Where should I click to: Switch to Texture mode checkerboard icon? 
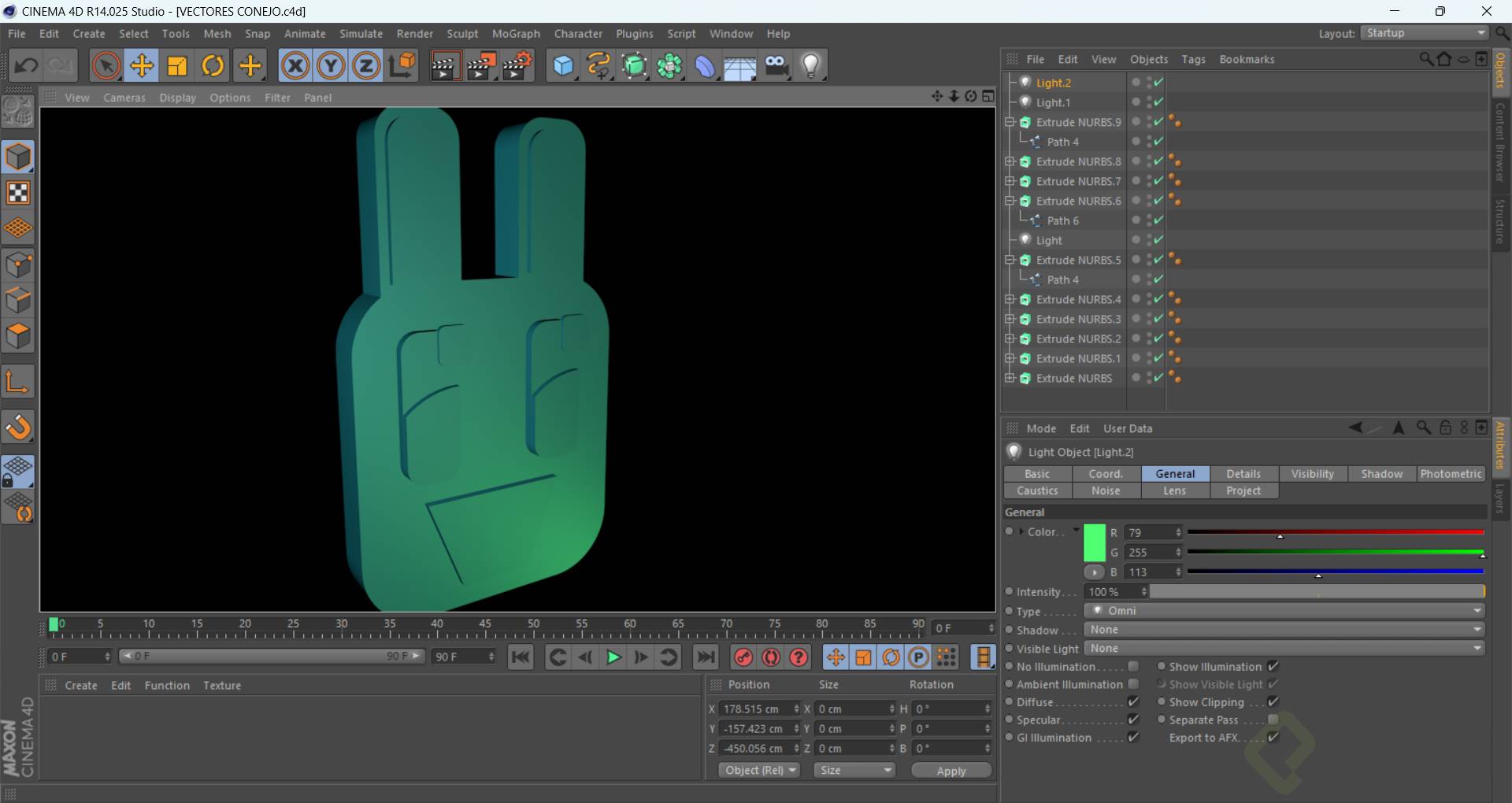pyautogui.click(x=18, y=193)
